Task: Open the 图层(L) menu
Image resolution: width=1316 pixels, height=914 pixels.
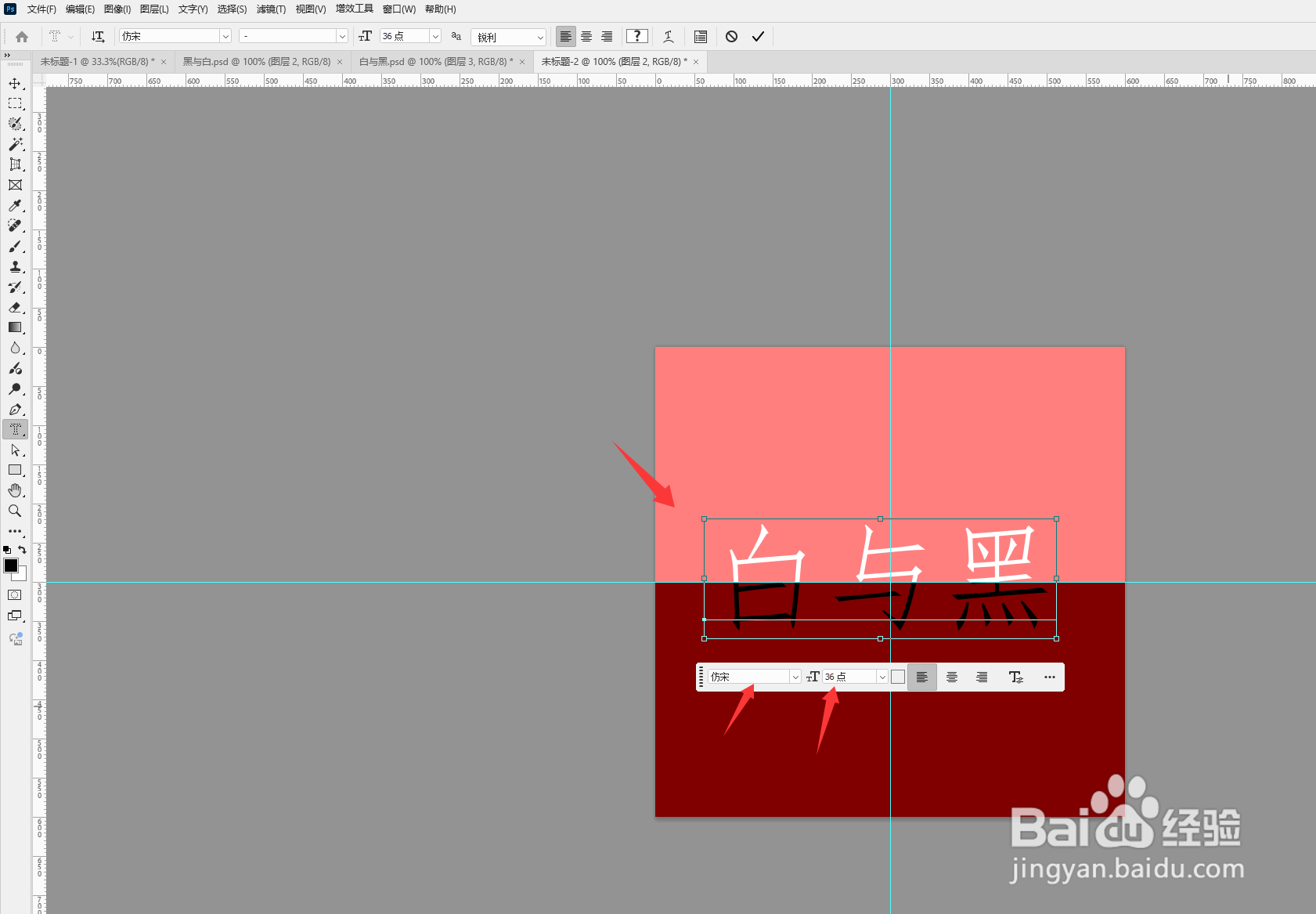Action: [154, 9]
